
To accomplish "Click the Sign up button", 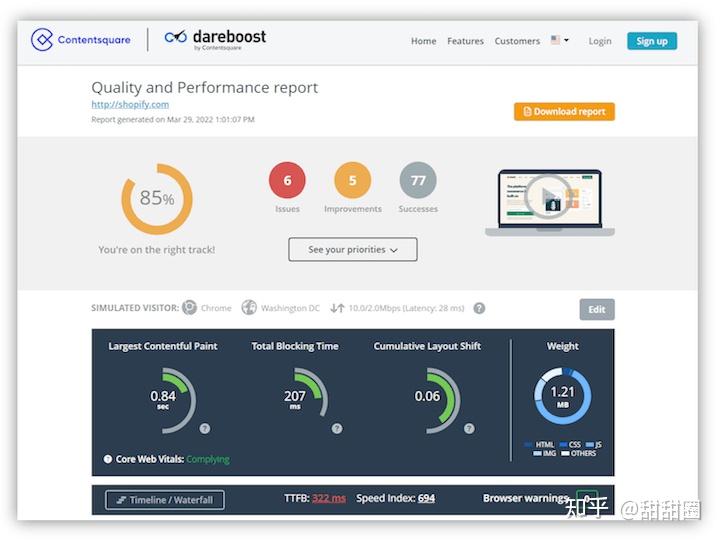I will (652, 41).
